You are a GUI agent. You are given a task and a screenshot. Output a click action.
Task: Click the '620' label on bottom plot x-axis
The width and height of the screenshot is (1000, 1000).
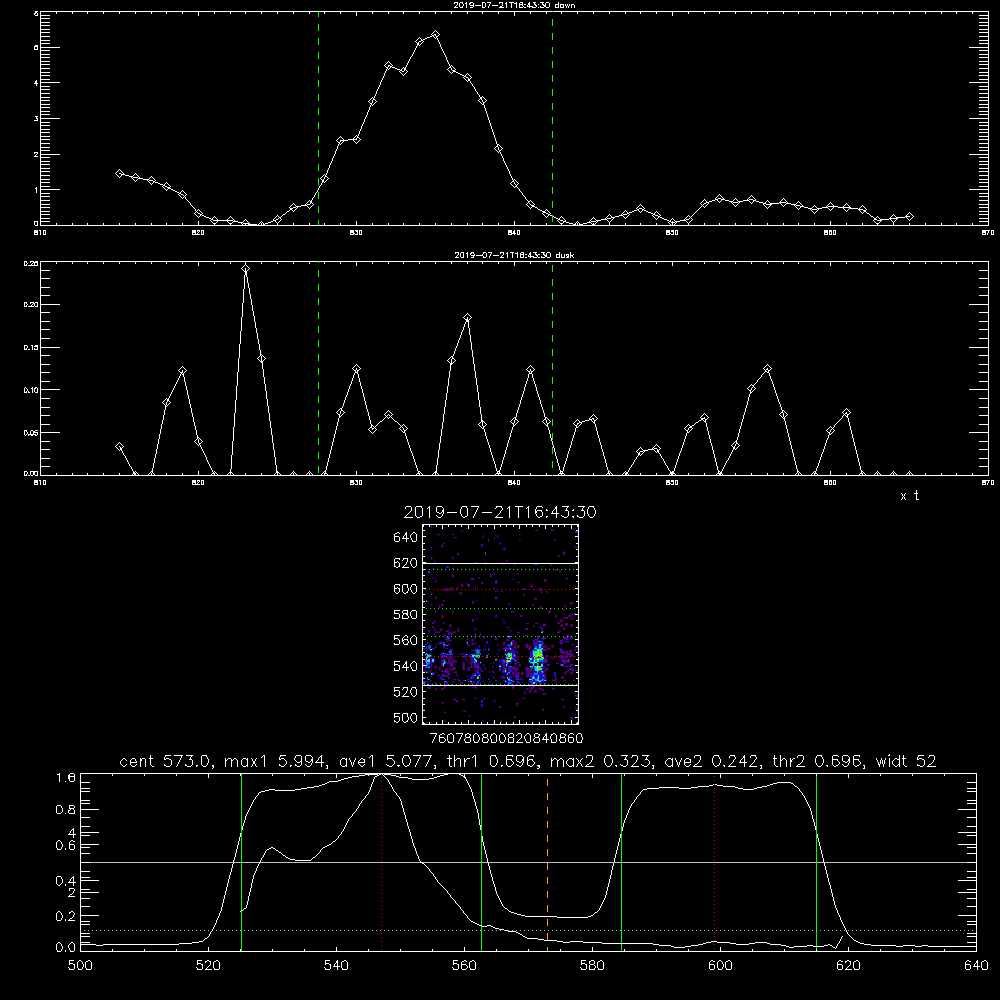point(849,966)
